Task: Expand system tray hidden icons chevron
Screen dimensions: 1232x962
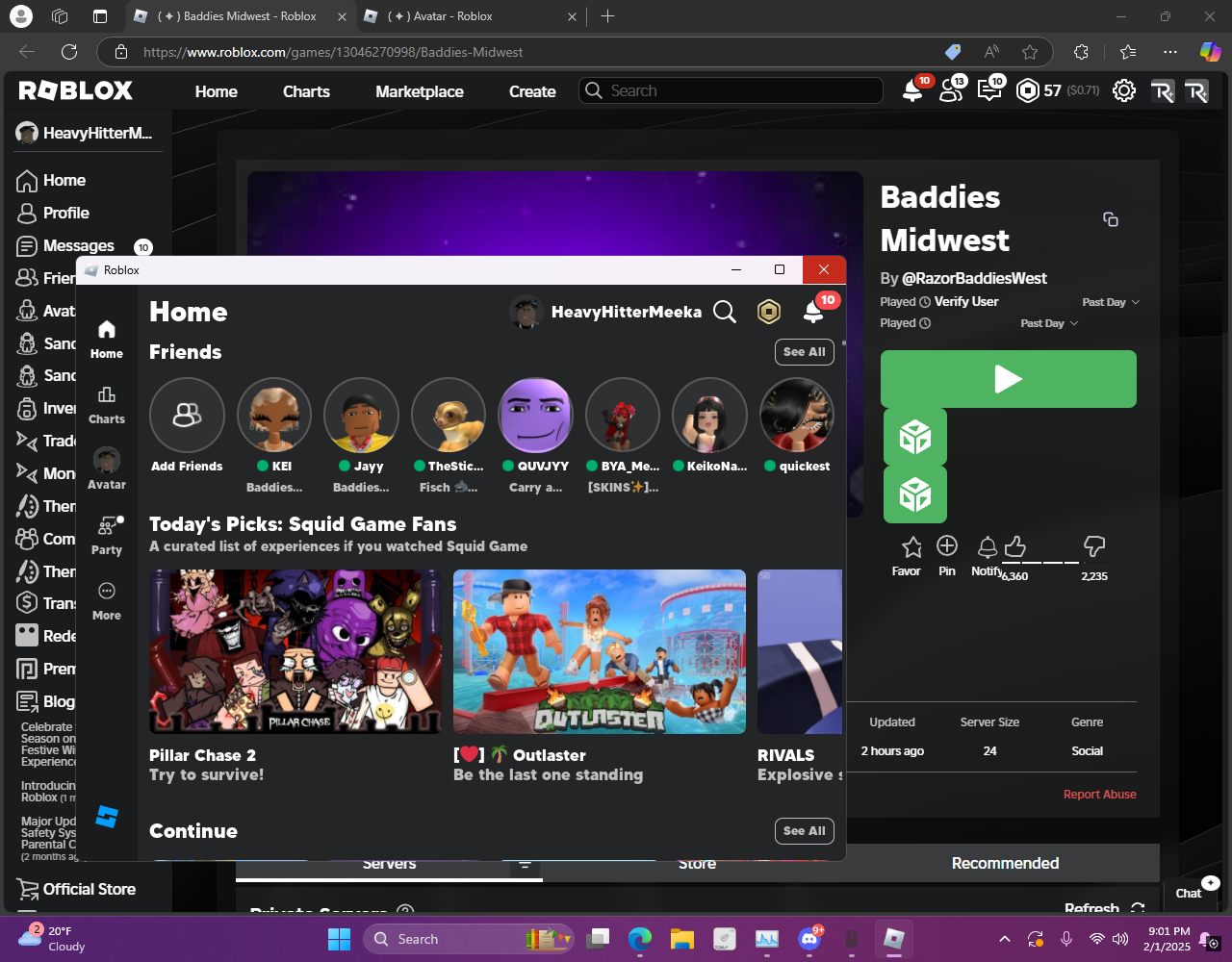Action: [x=1005, y=939]
